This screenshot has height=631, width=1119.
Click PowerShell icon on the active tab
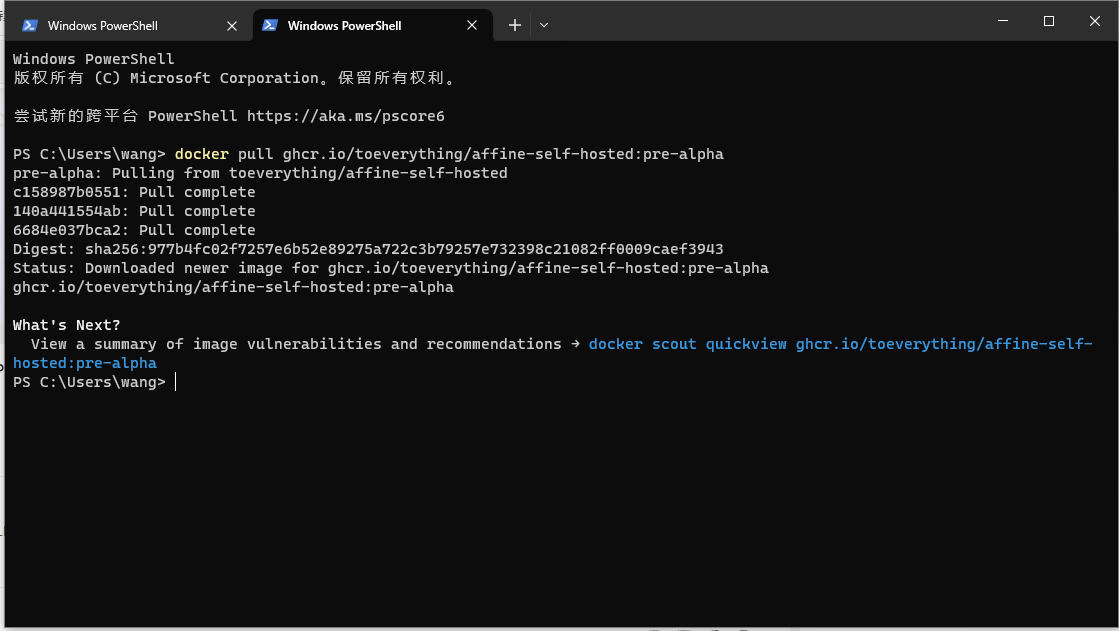tap(270, 26)
